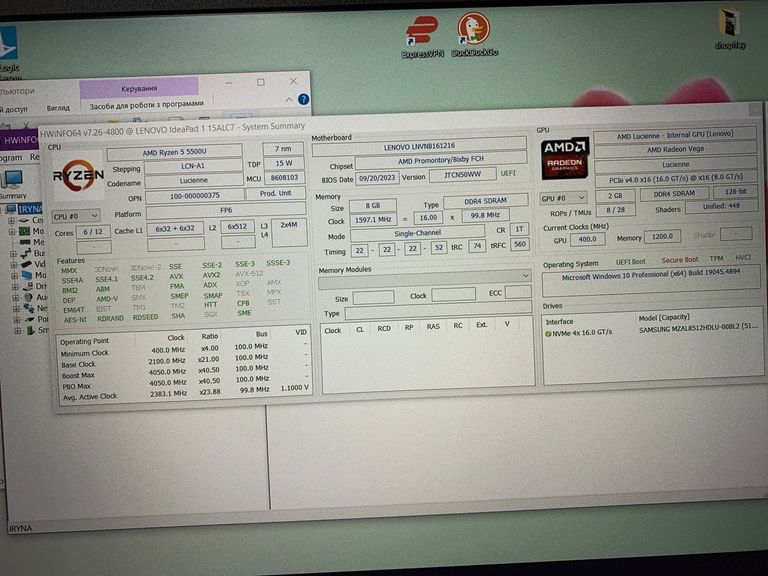Image resolution: width=768 pixels, height=576 pixels.
Task: Click the blue help question mark icon
Action: point(303,100)
